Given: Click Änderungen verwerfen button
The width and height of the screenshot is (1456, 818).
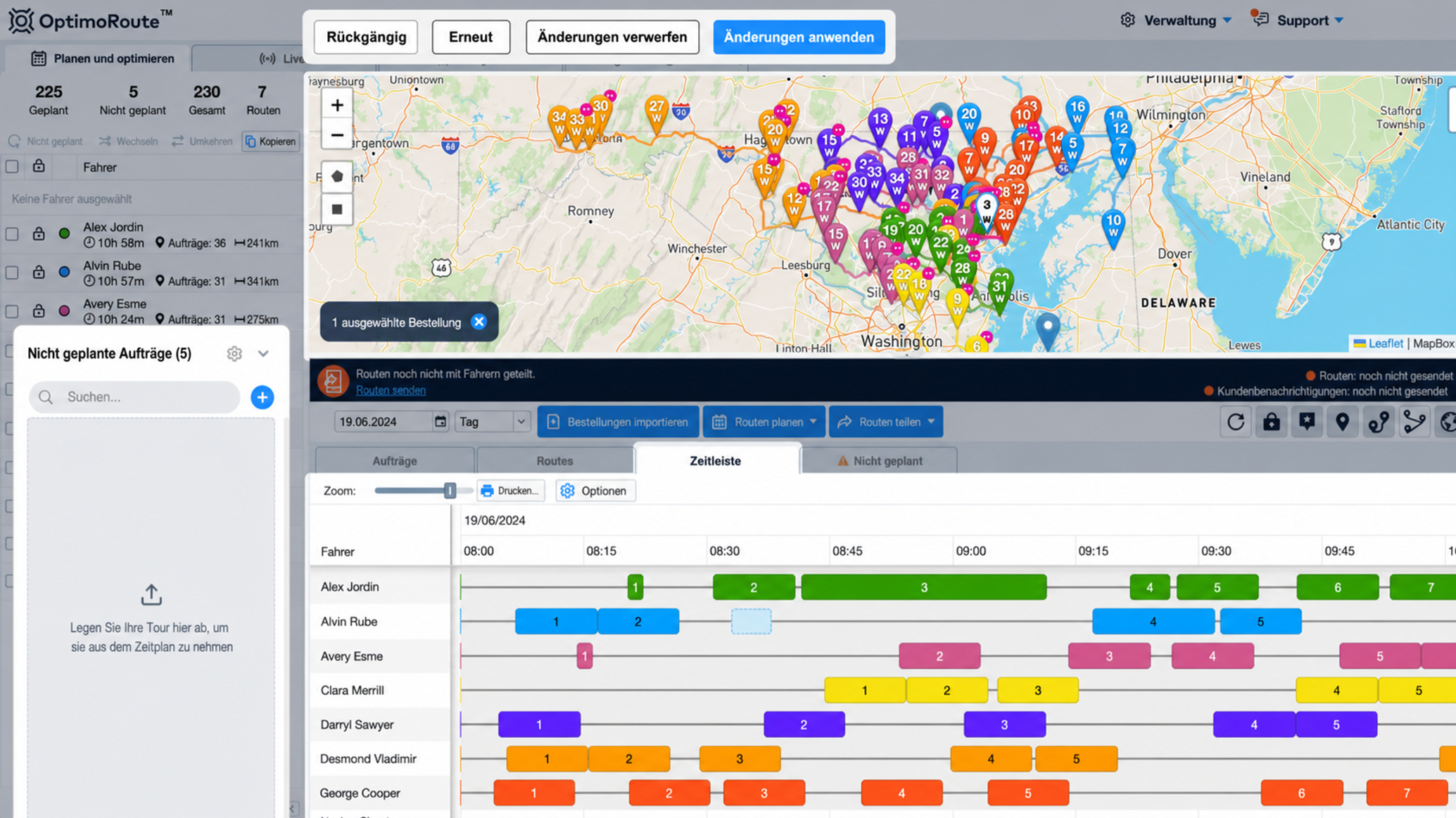Looking at the screenshot, I should (x=612, y=37).
